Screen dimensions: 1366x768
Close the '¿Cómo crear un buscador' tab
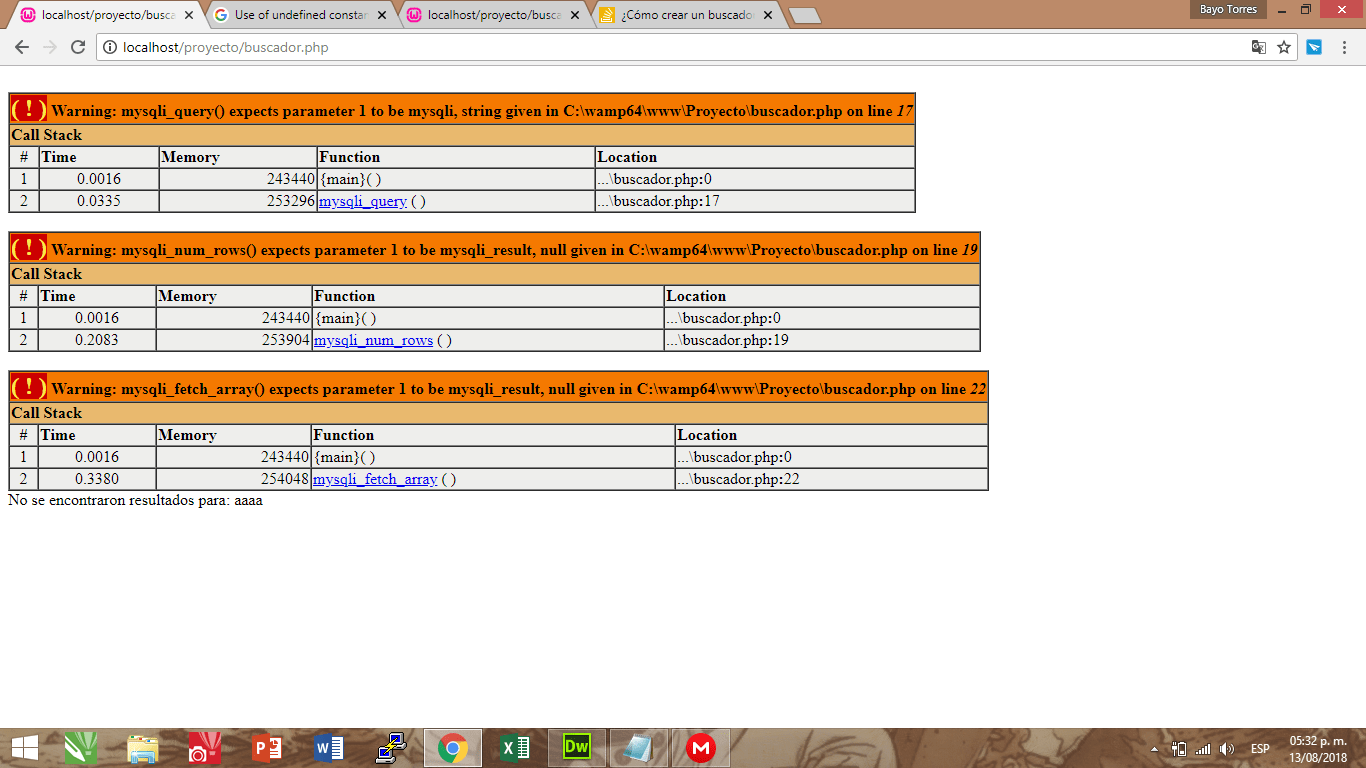coord(767,15)
